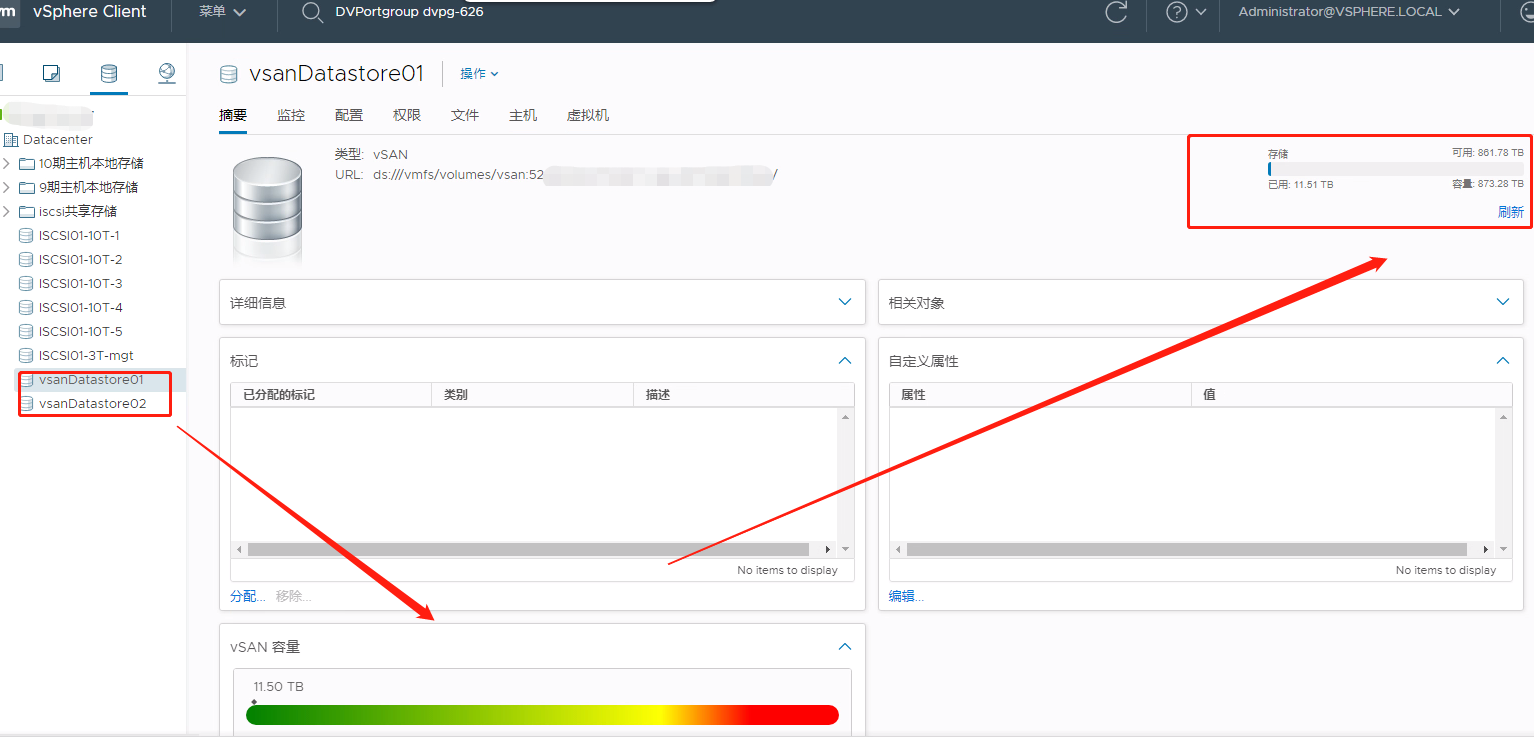The image size is (1534, 746).
Task: Click the 分配 link to assign a tag
Action: point(245,595)
